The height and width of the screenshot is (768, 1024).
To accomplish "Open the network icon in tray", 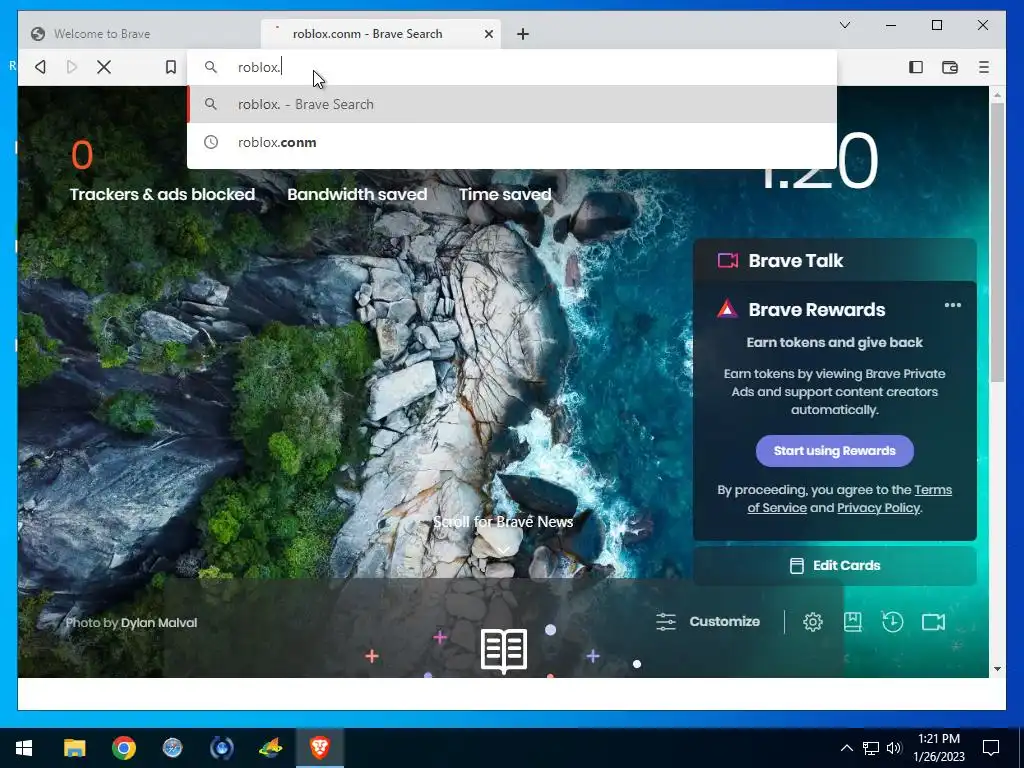I will click(x=871, y=748).
